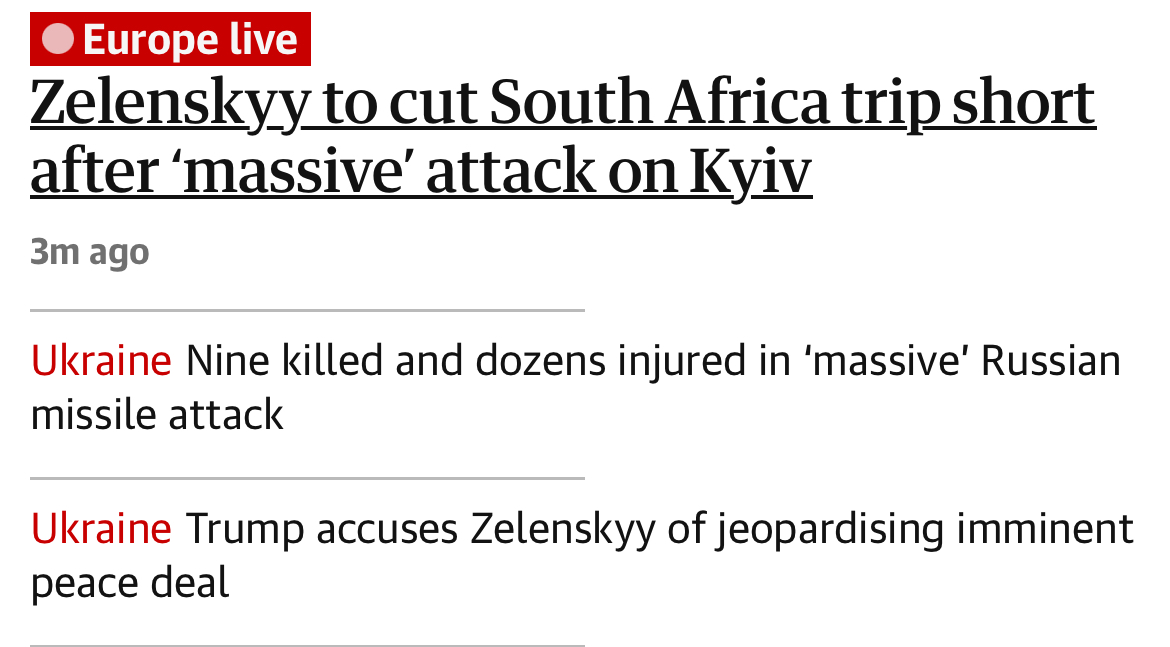Click the 'Europe live' label text

click(x=190, y=40)
